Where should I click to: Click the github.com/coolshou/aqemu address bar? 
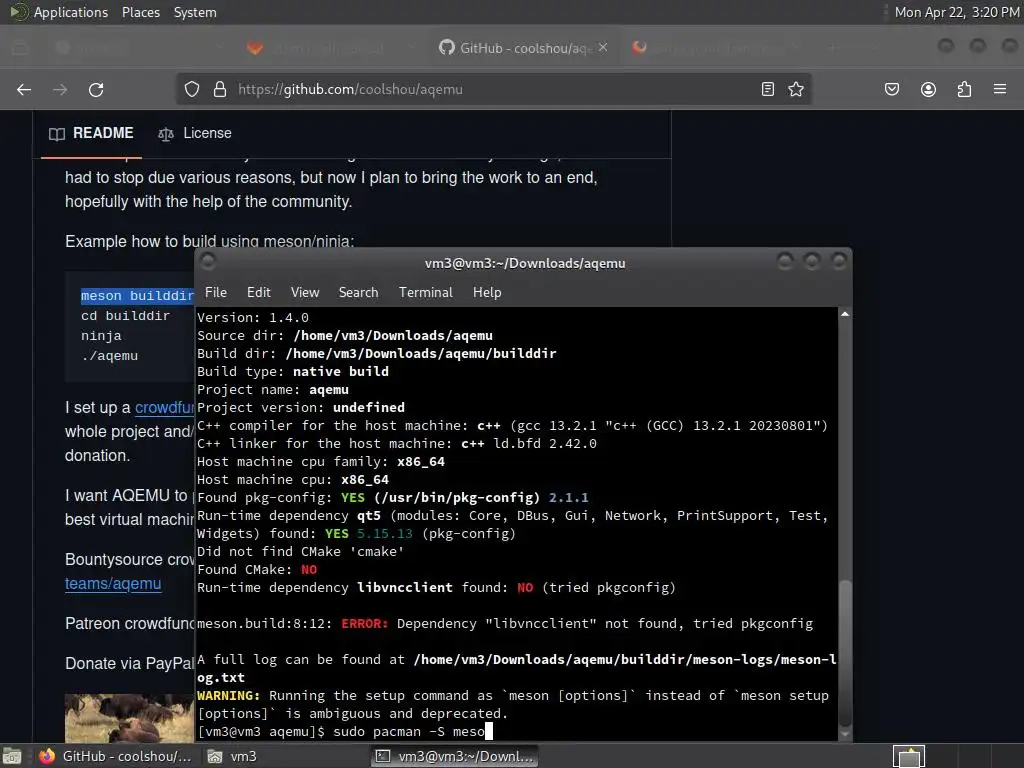[x=494, y=89]
